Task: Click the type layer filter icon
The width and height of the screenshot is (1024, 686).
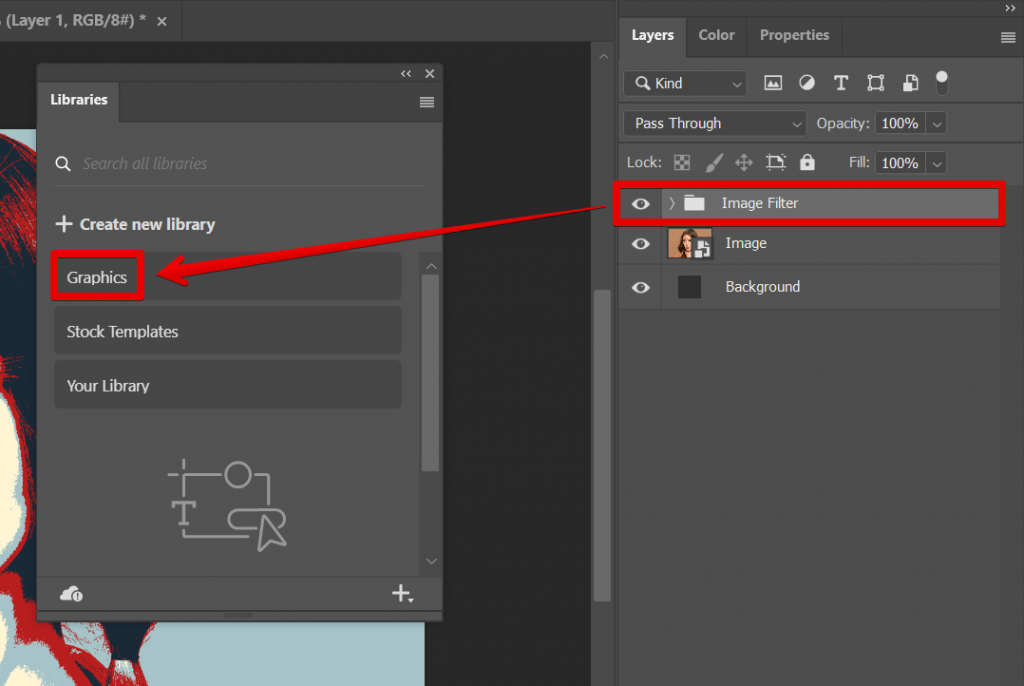Action: pyautogui.click(x=841, y=83)
